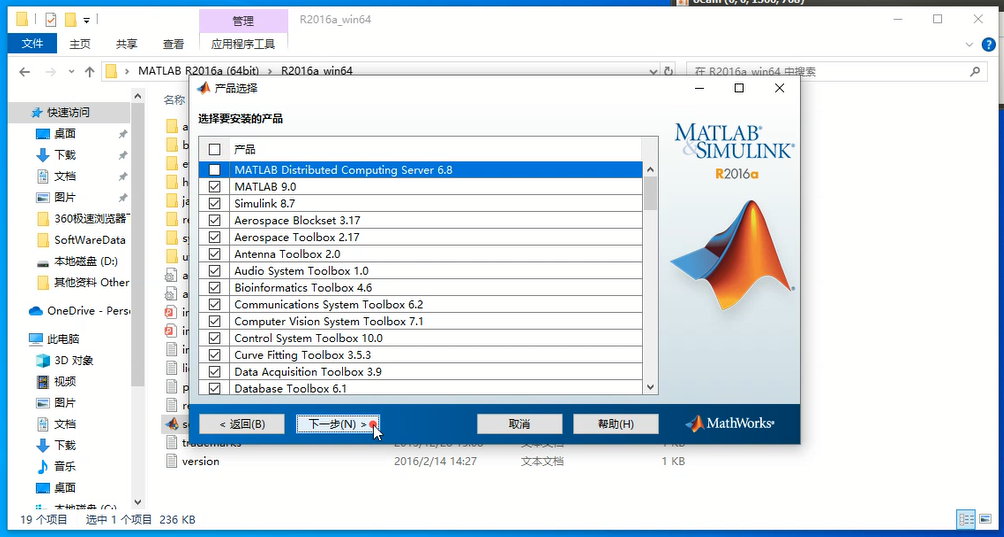Open Explorer help question mark icon
This screenshot has height=537, width=1004.
989,44
